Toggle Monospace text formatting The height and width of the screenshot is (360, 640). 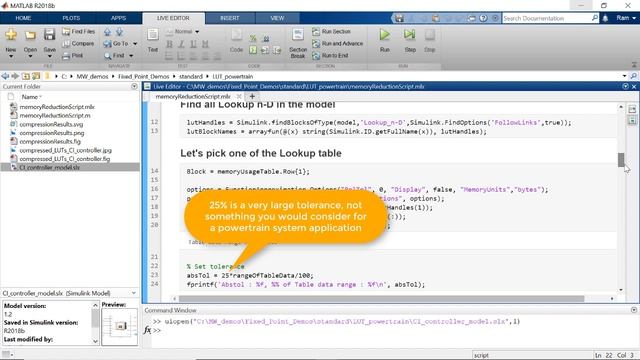click(x=205, y=44)
